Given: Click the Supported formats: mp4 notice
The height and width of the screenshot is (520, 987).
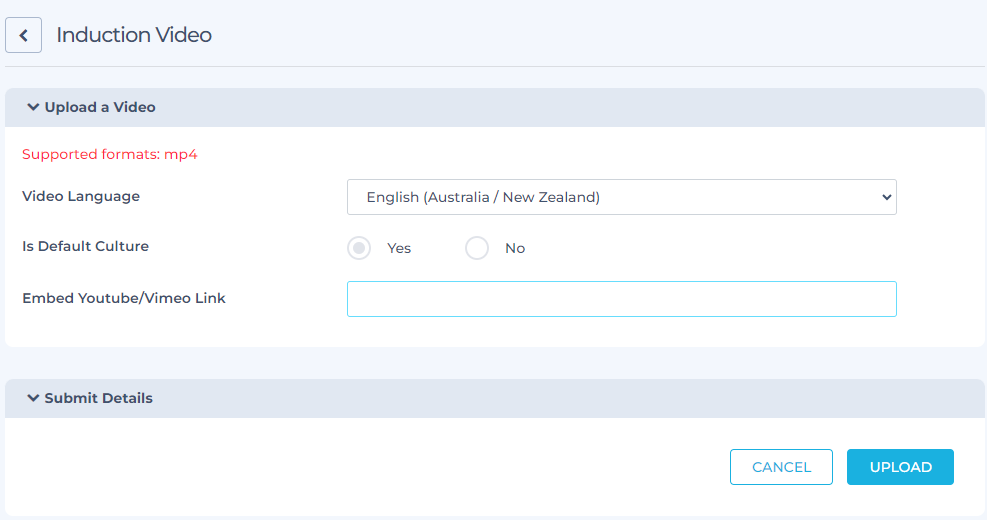Looking at the screenshot, I should tap(110, 154).
